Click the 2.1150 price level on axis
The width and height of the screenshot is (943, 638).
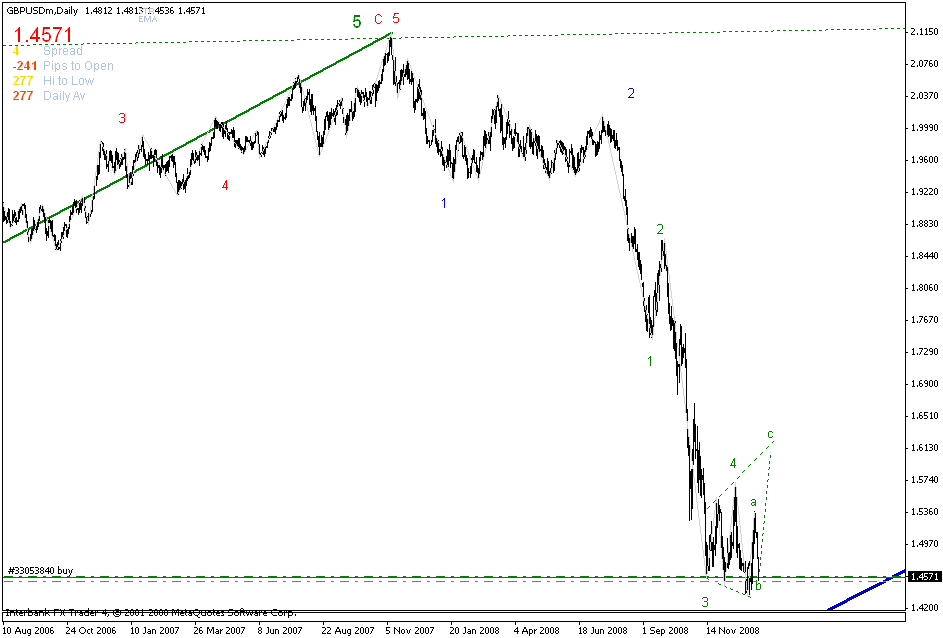(x=925, y=30)
